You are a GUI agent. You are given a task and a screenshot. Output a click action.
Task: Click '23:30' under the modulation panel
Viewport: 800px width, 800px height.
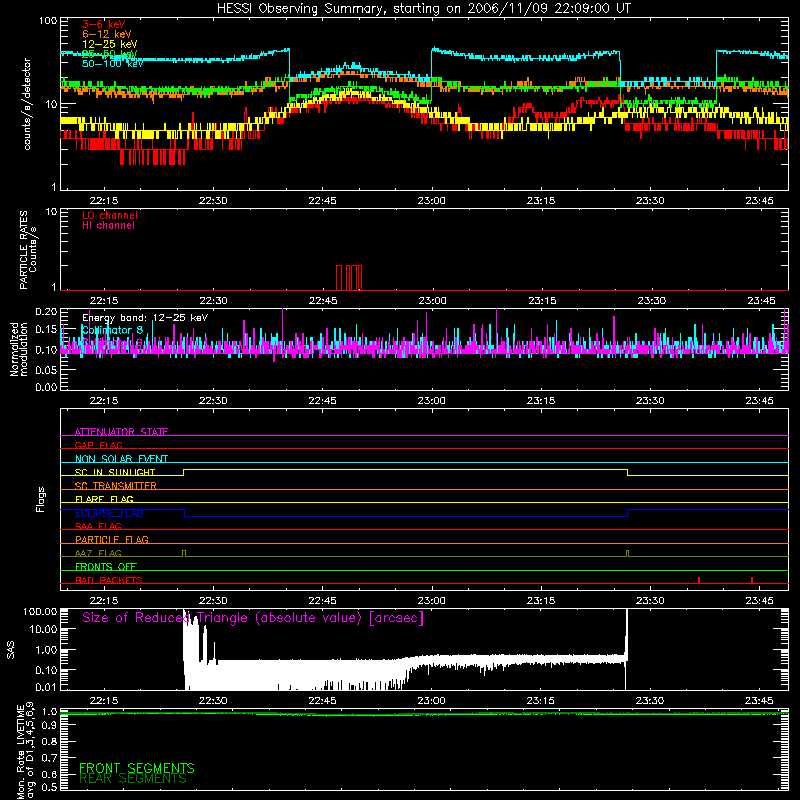(650, 401)
